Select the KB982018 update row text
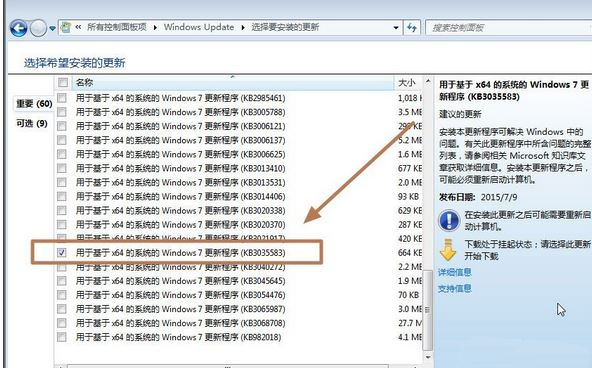The height and width of the screenshot is (368, 592). 178,337
